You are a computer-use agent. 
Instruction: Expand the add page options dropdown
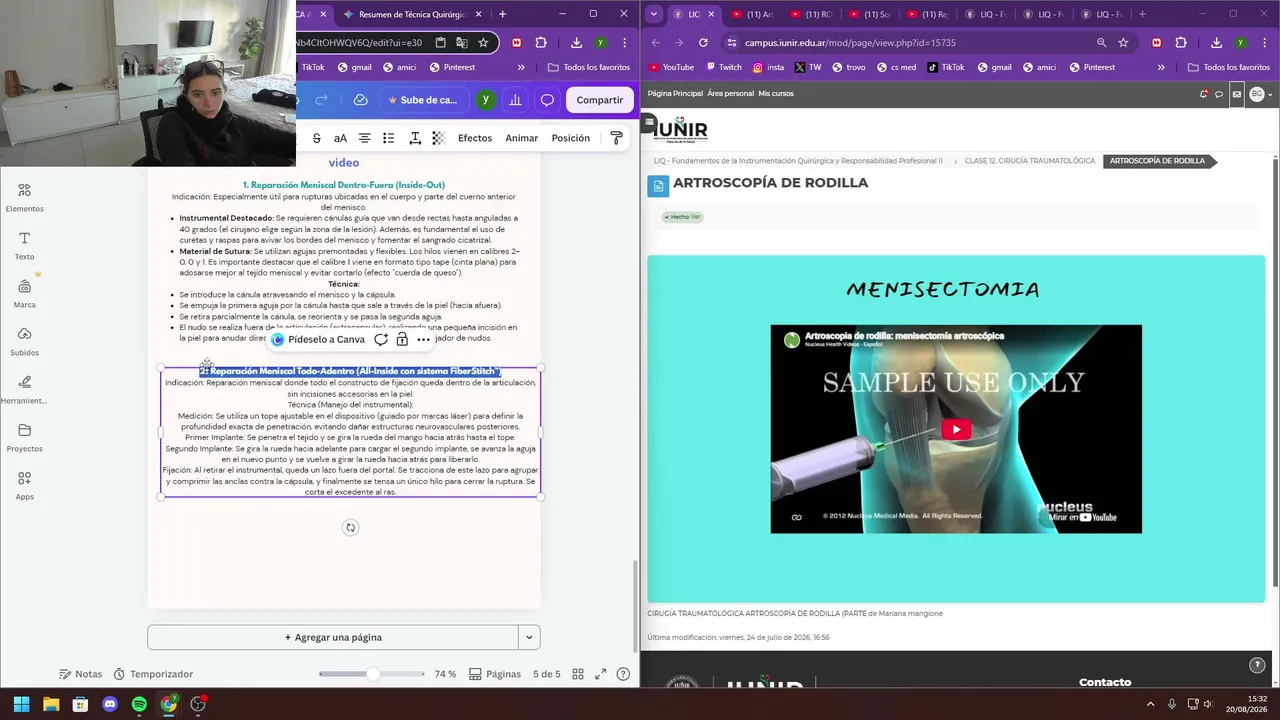pyautogui.click(x=529, y=637)
